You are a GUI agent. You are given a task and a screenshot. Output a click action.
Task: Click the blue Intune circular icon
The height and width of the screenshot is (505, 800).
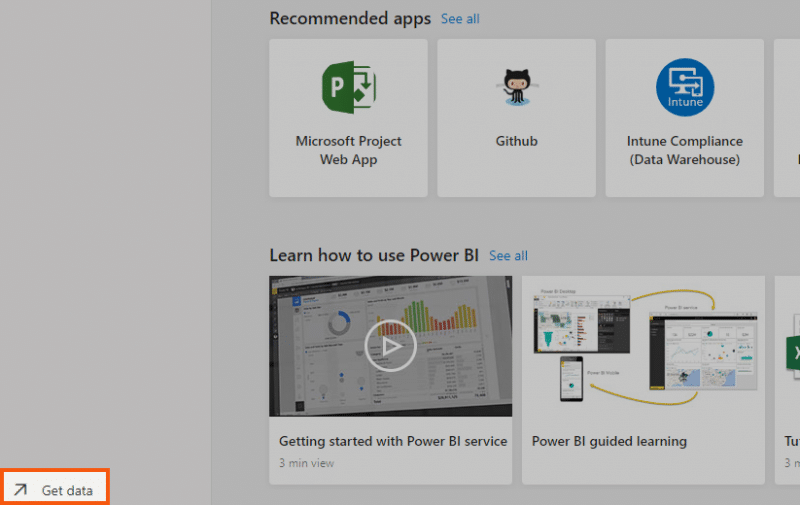pos(684,88)
